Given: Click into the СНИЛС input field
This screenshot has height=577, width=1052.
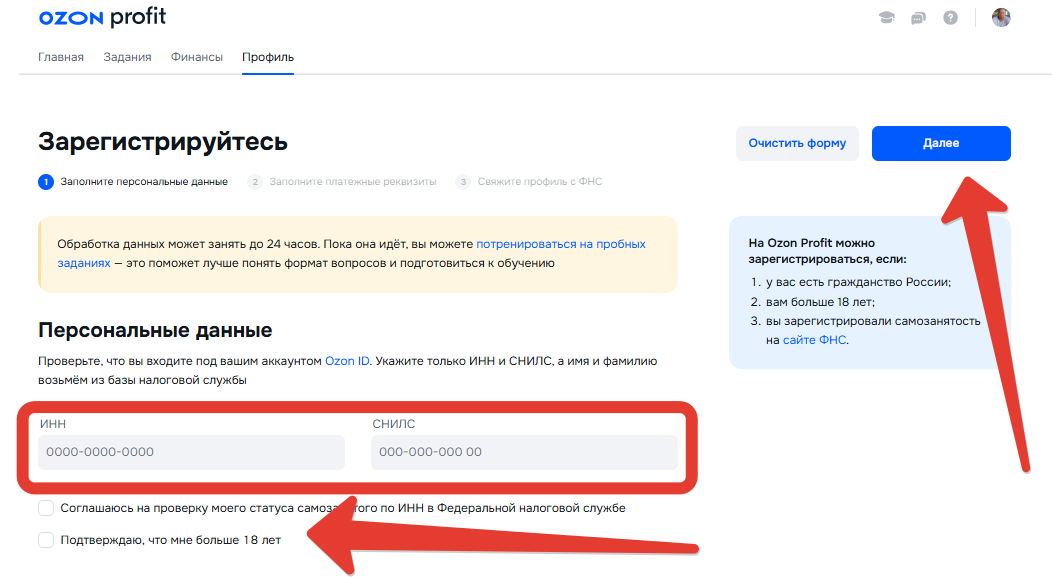Looking at the screenshot, I should click(524, 452).
